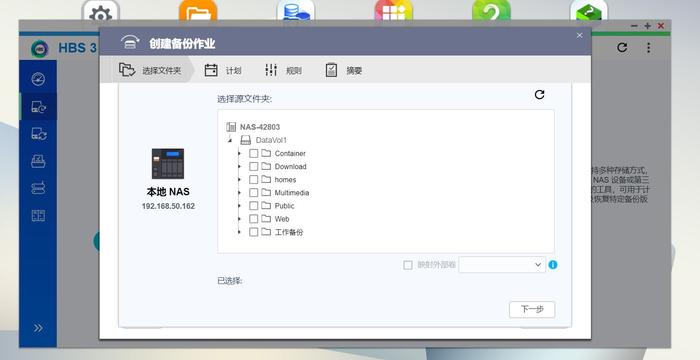This screenshot has width=700, height=360.
Task: Open the storage database desktop icon
Action: point(296,11)
